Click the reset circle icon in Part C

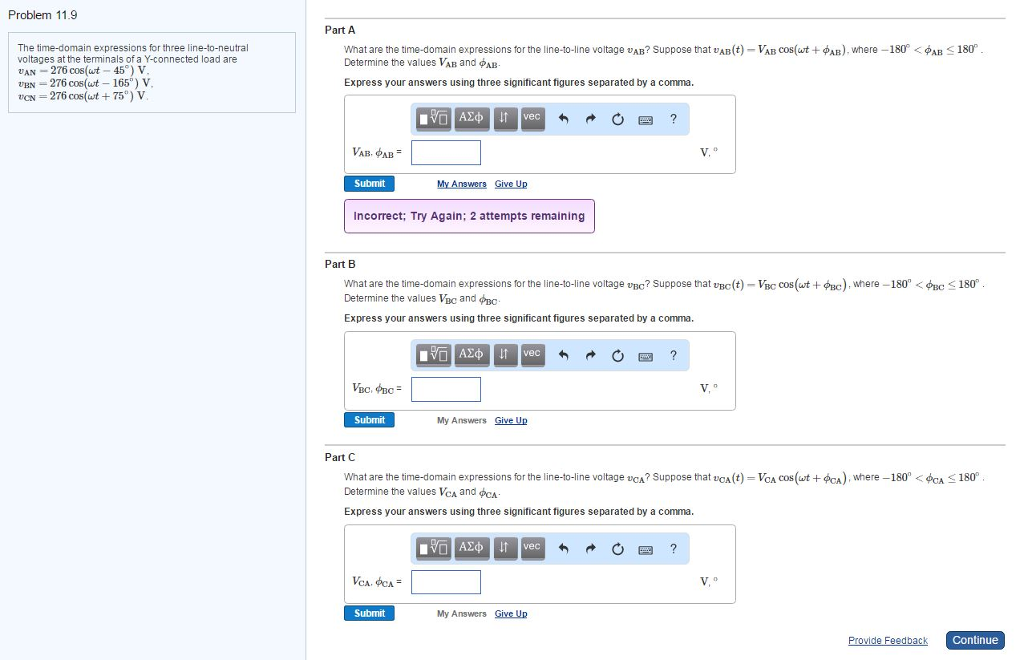click(x=617, y=548)
